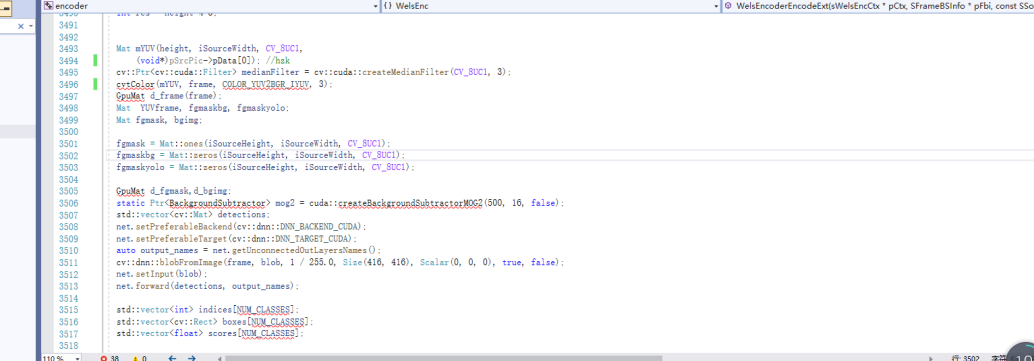Screen dimensions: 1034x361
Task: Click the line number status '行: 3502'
Action: click(x=965, y=358)
